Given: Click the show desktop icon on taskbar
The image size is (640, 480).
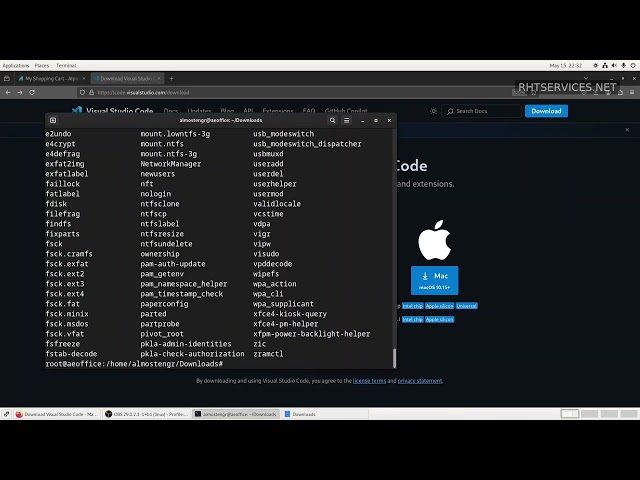Looking at the screenshot, I should [x=6, y=414].
